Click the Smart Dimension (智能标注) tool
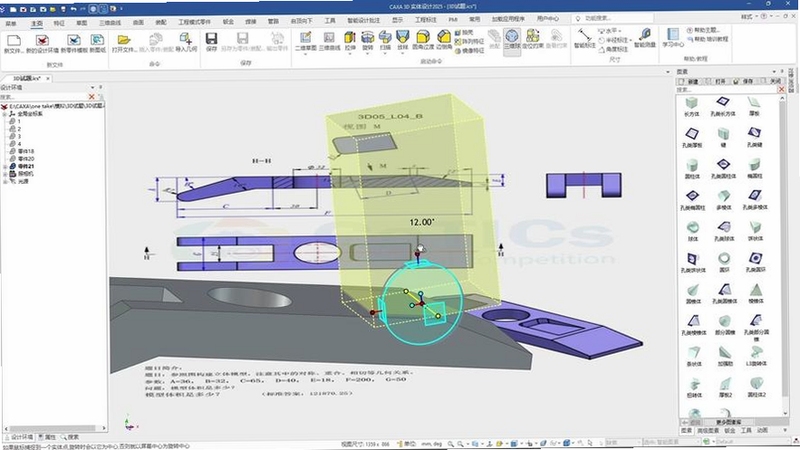 (x=584, y=38)
